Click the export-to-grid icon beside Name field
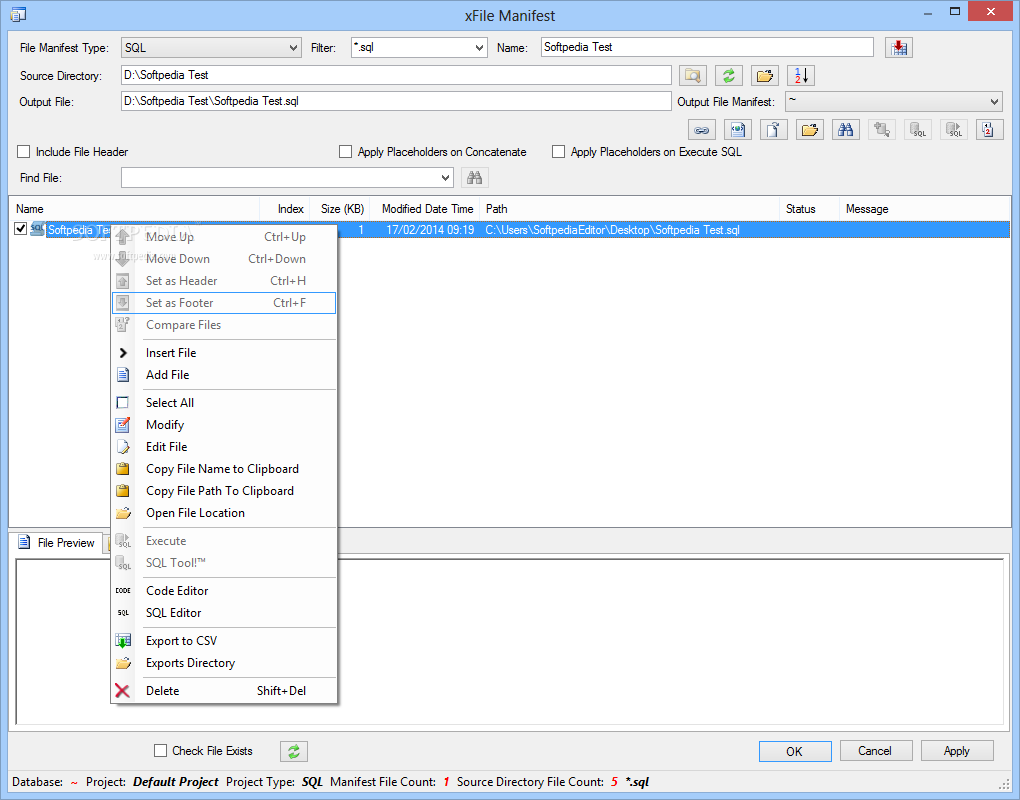This screenshot has width=1020, height=800. coord(898,47)
